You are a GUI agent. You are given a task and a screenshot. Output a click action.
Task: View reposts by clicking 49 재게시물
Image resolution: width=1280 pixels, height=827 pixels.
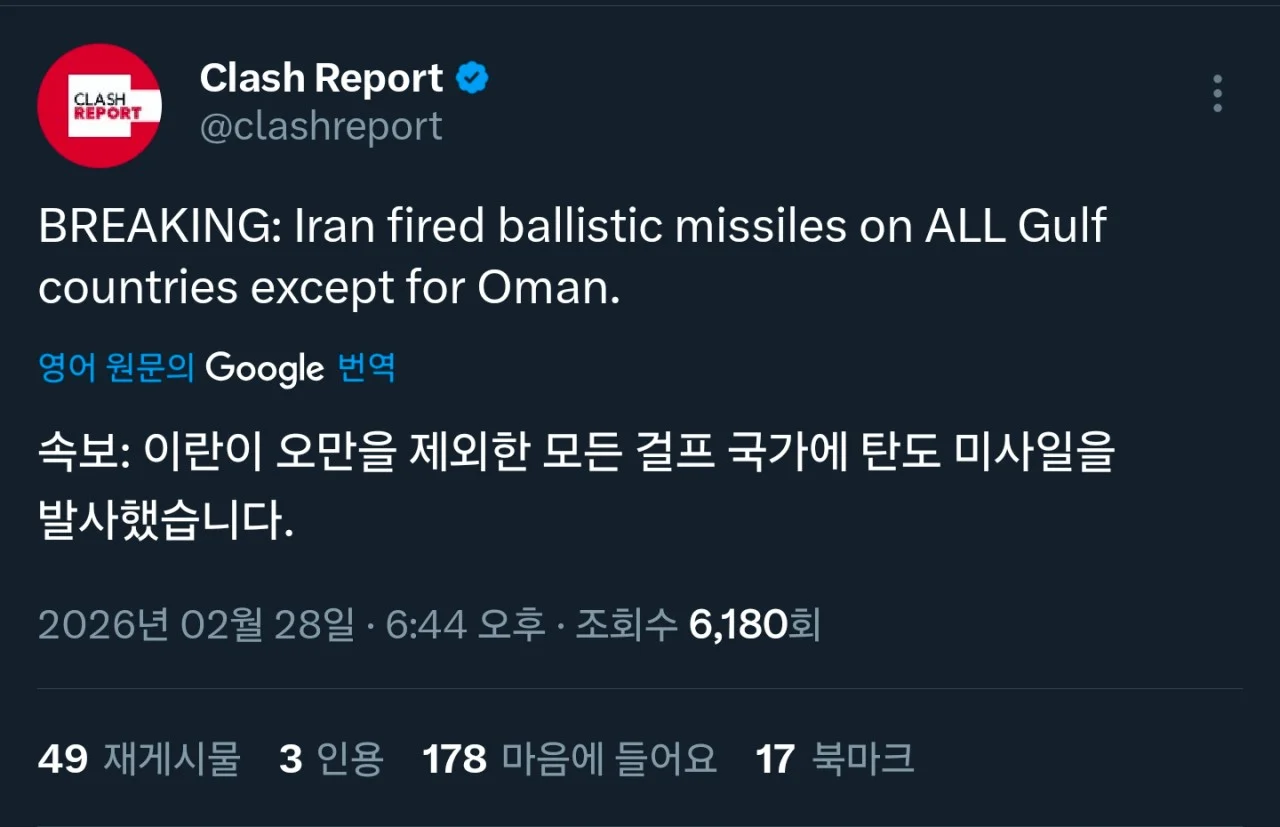click(x=140, y=759)
